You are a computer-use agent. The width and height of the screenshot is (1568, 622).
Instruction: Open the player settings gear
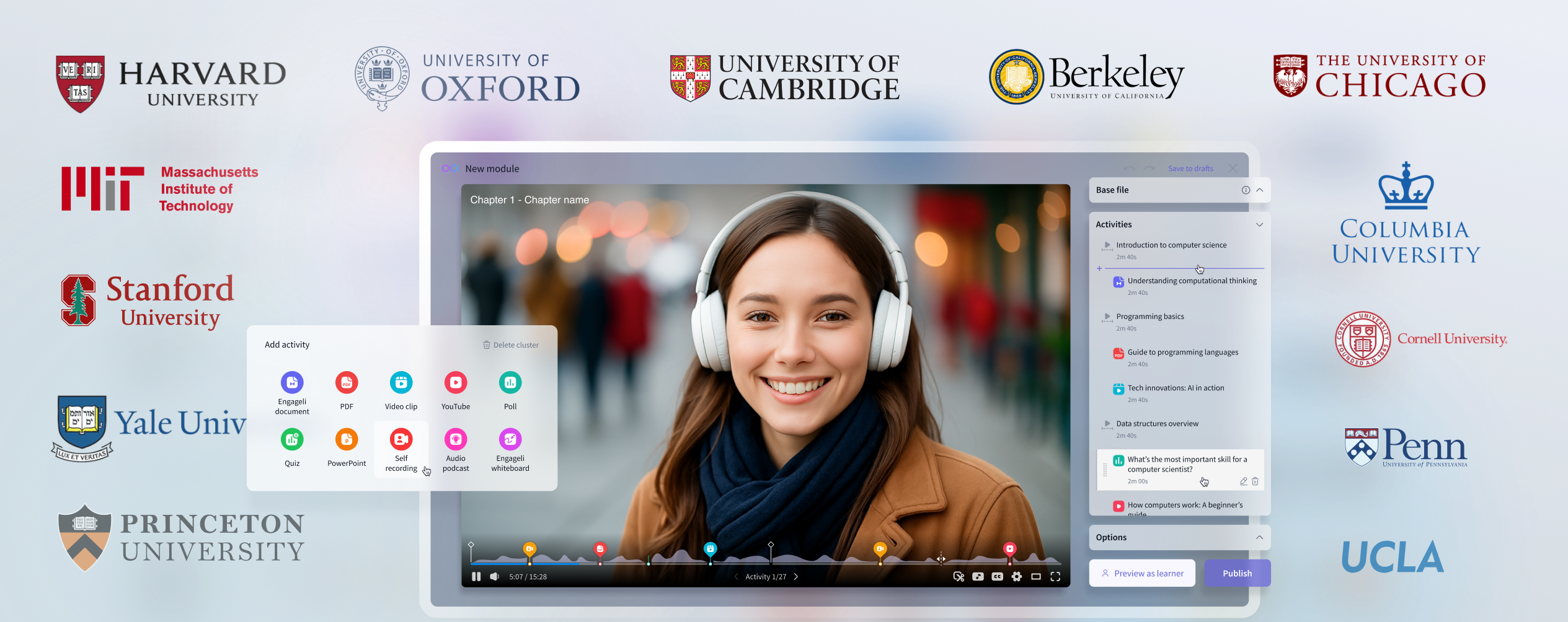1016,577
